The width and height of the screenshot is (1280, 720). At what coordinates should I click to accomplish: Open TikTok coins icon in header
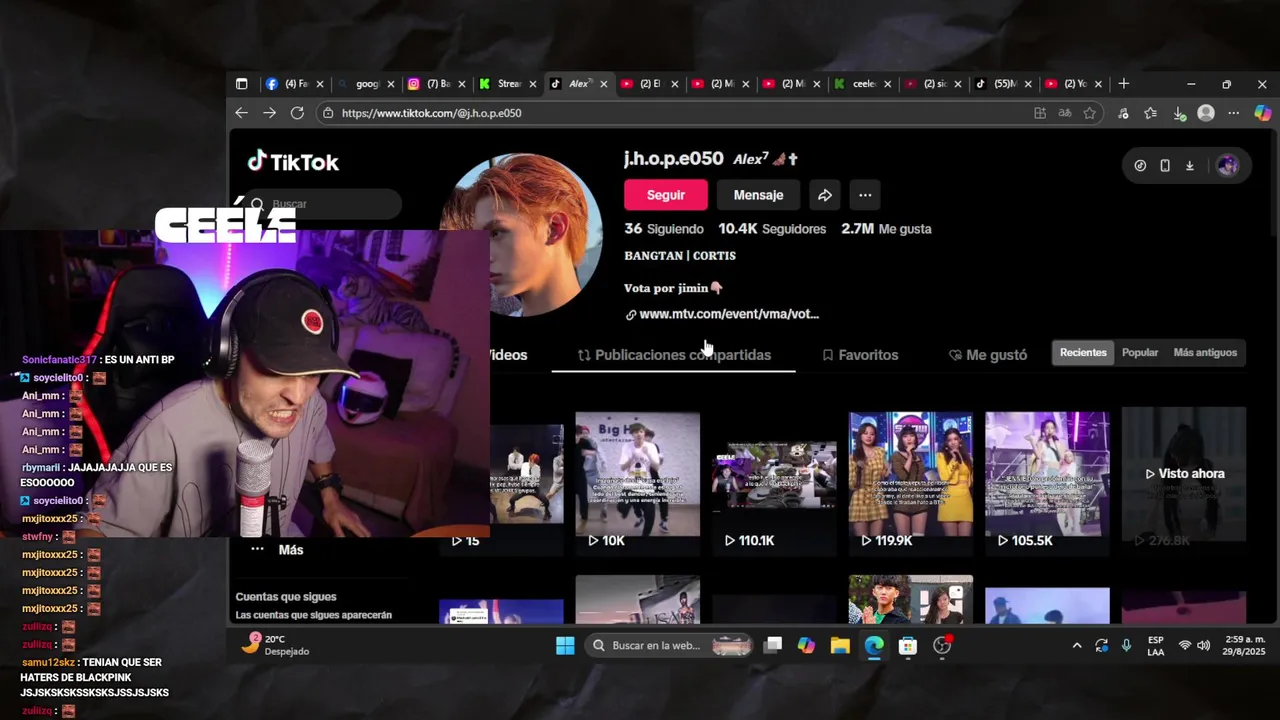1140,166
